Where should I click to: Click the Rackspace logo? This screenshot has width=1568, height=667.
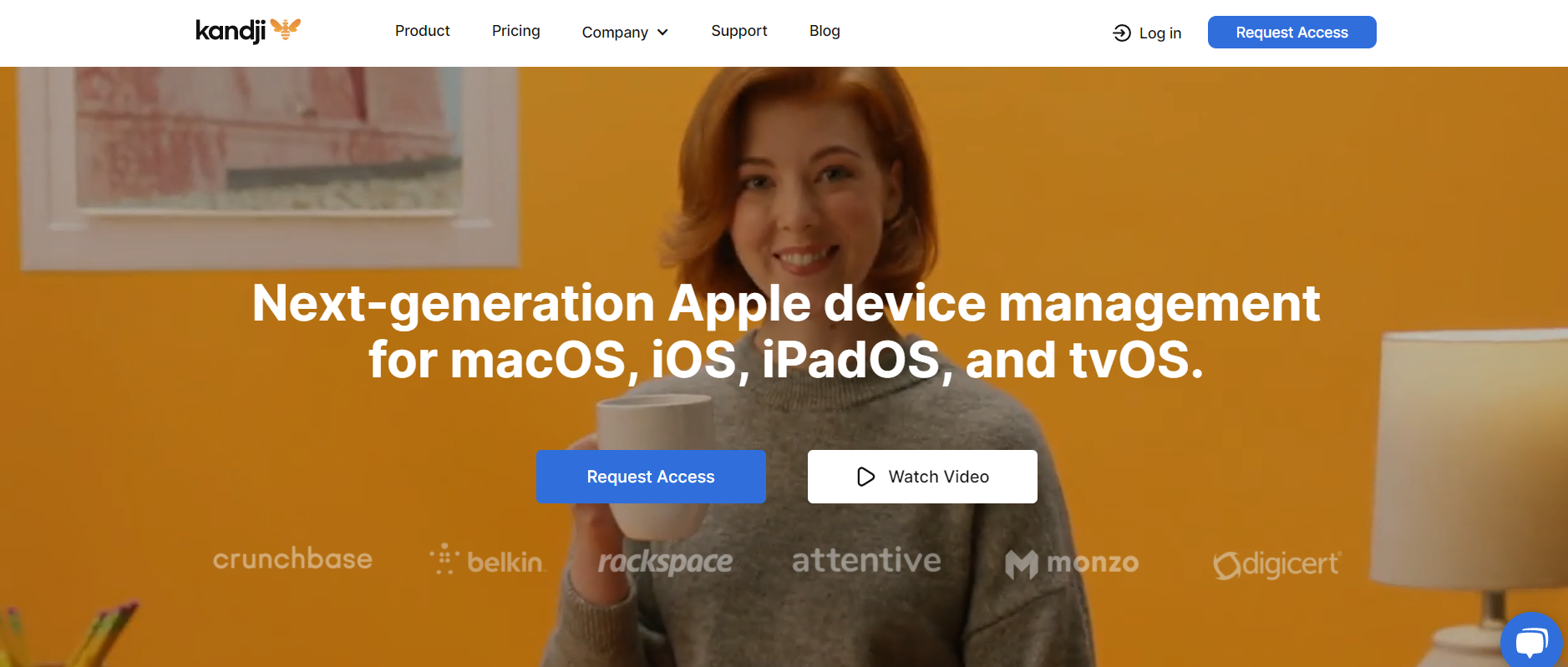pos(665,561)
